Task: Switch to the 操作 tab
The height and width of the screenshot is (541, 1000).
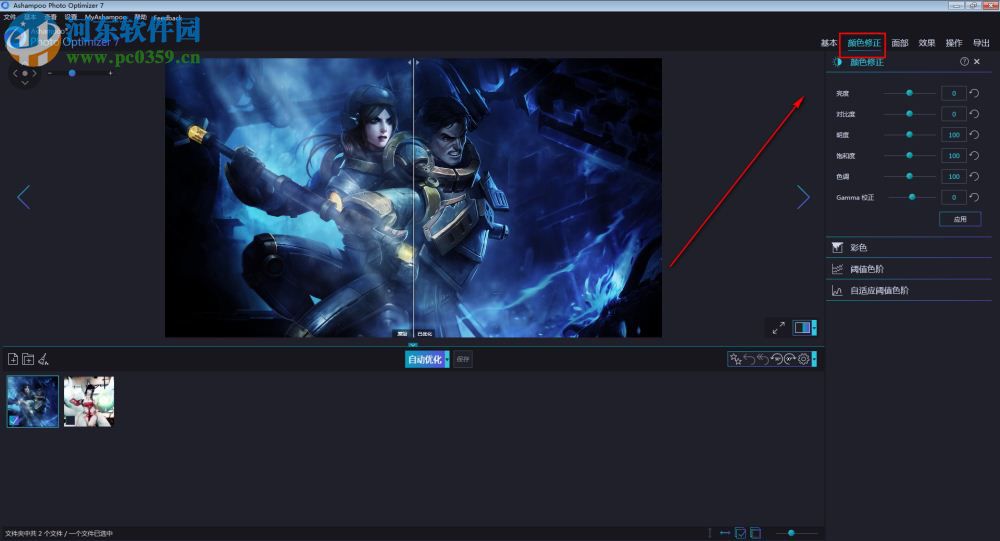Action: pyautogui.click(x=953, y=43)
